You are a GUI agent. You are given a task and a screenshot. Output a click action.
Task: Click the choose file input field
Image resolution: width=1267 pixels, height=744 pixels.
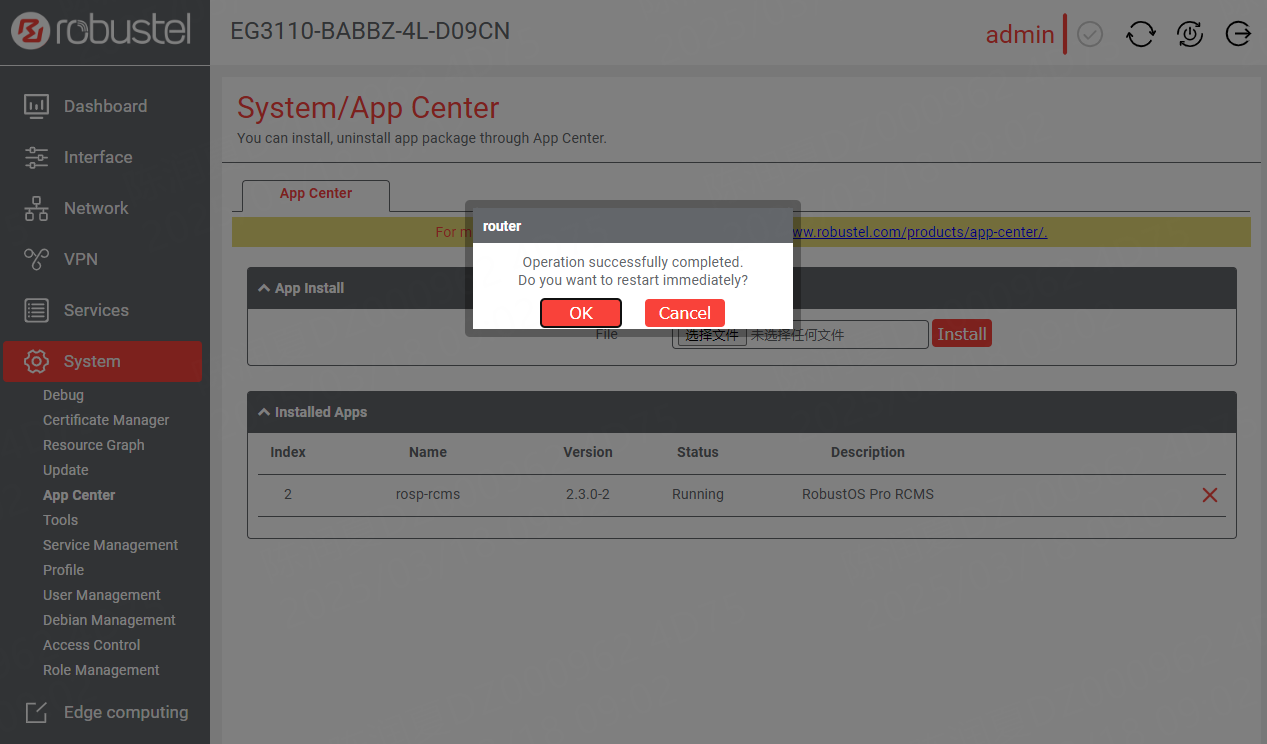(800, 335)
